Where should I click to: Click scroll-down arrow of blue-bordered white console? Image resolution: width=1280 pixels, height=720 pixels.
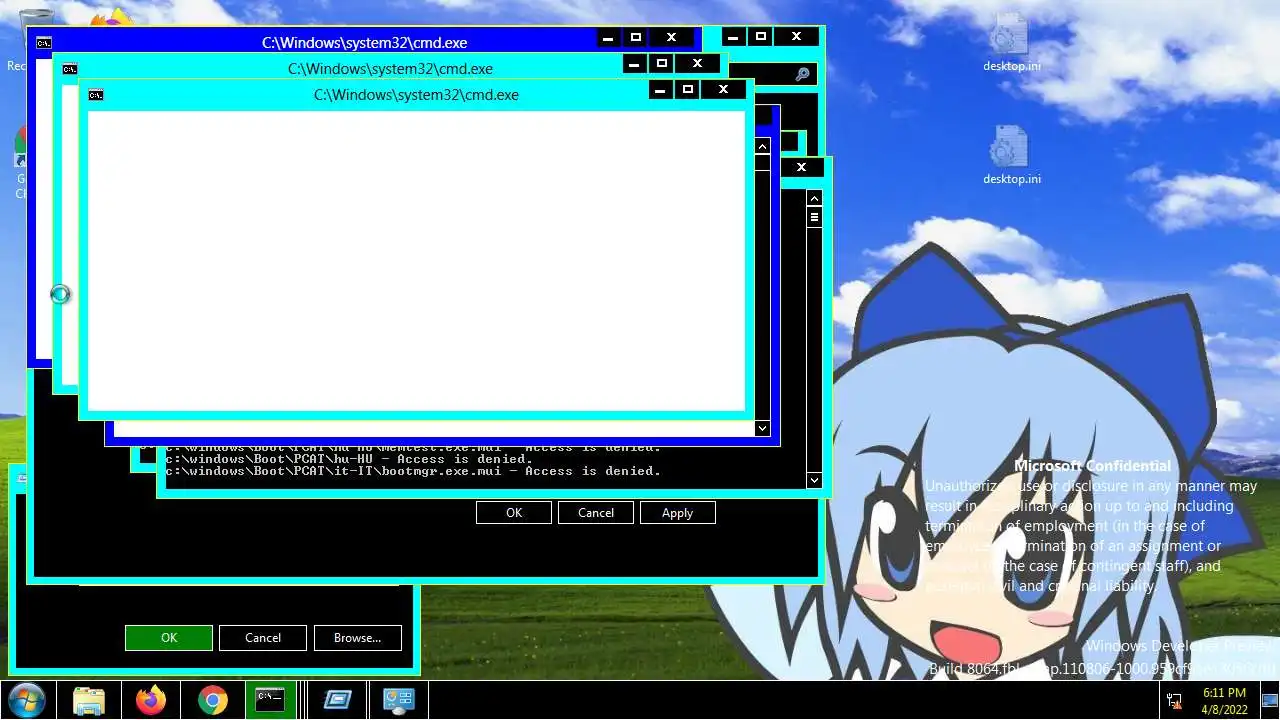762,428
